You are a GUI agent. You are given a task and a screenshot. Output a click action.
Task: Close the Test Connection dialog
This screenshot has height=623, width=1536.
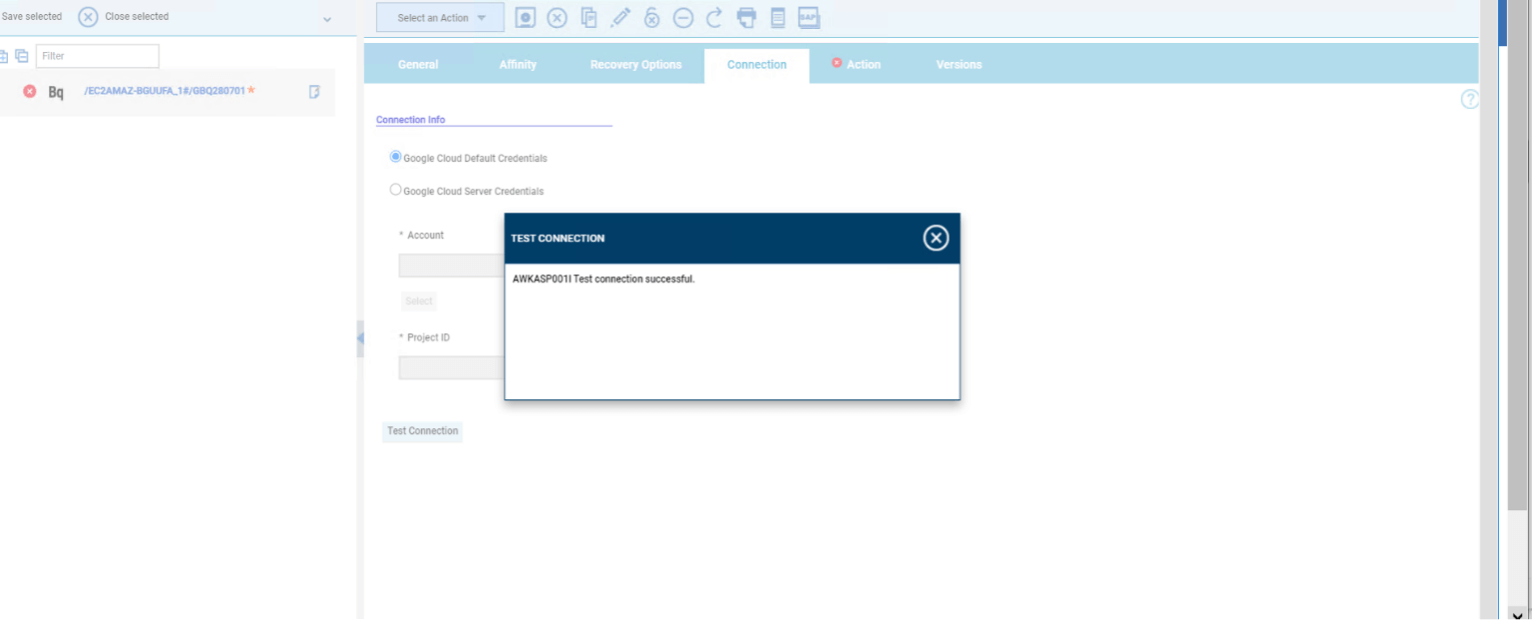tap(935, 238)
